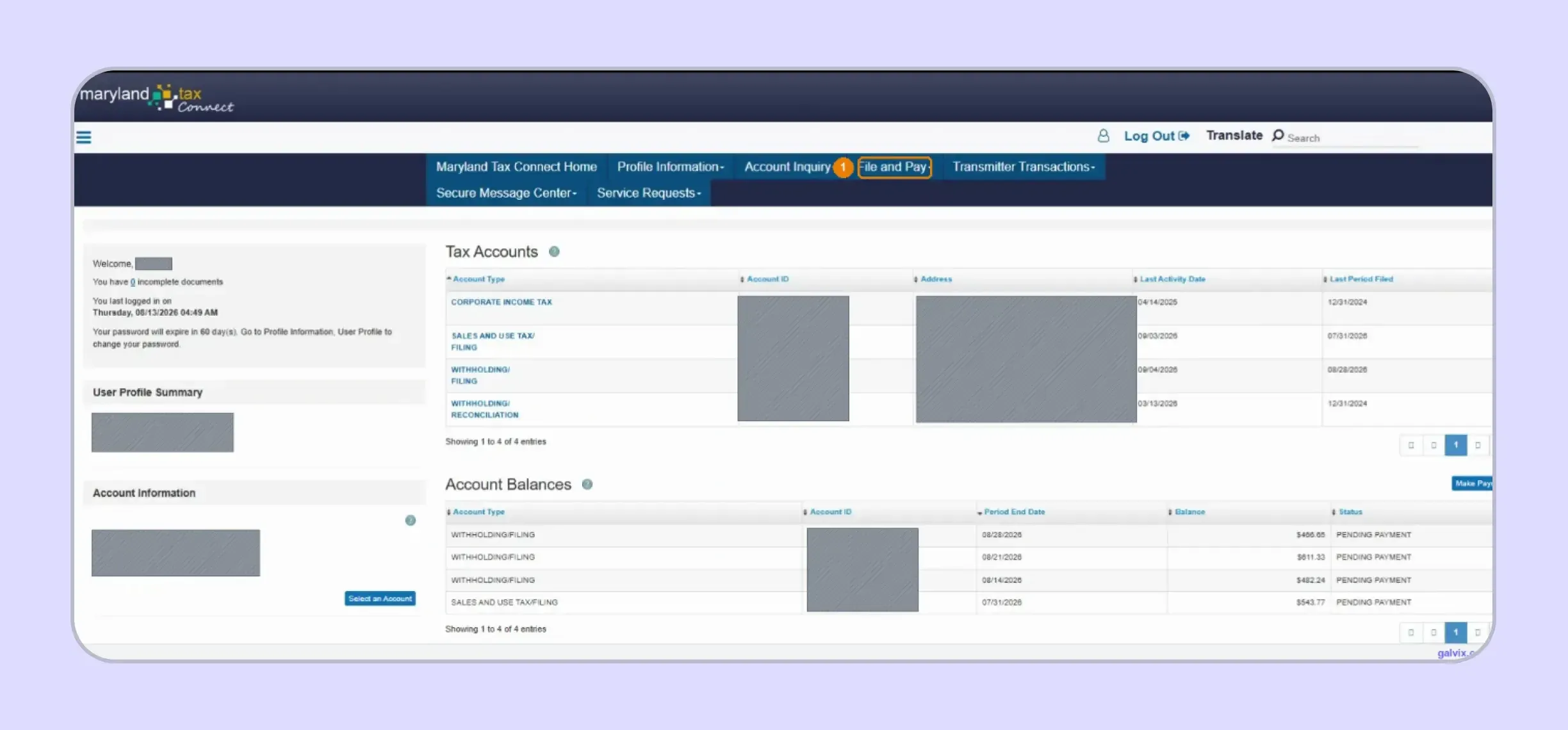Click the search magnifier icon
Screen dimensions: 1568x730
[x=1278, y=135]
